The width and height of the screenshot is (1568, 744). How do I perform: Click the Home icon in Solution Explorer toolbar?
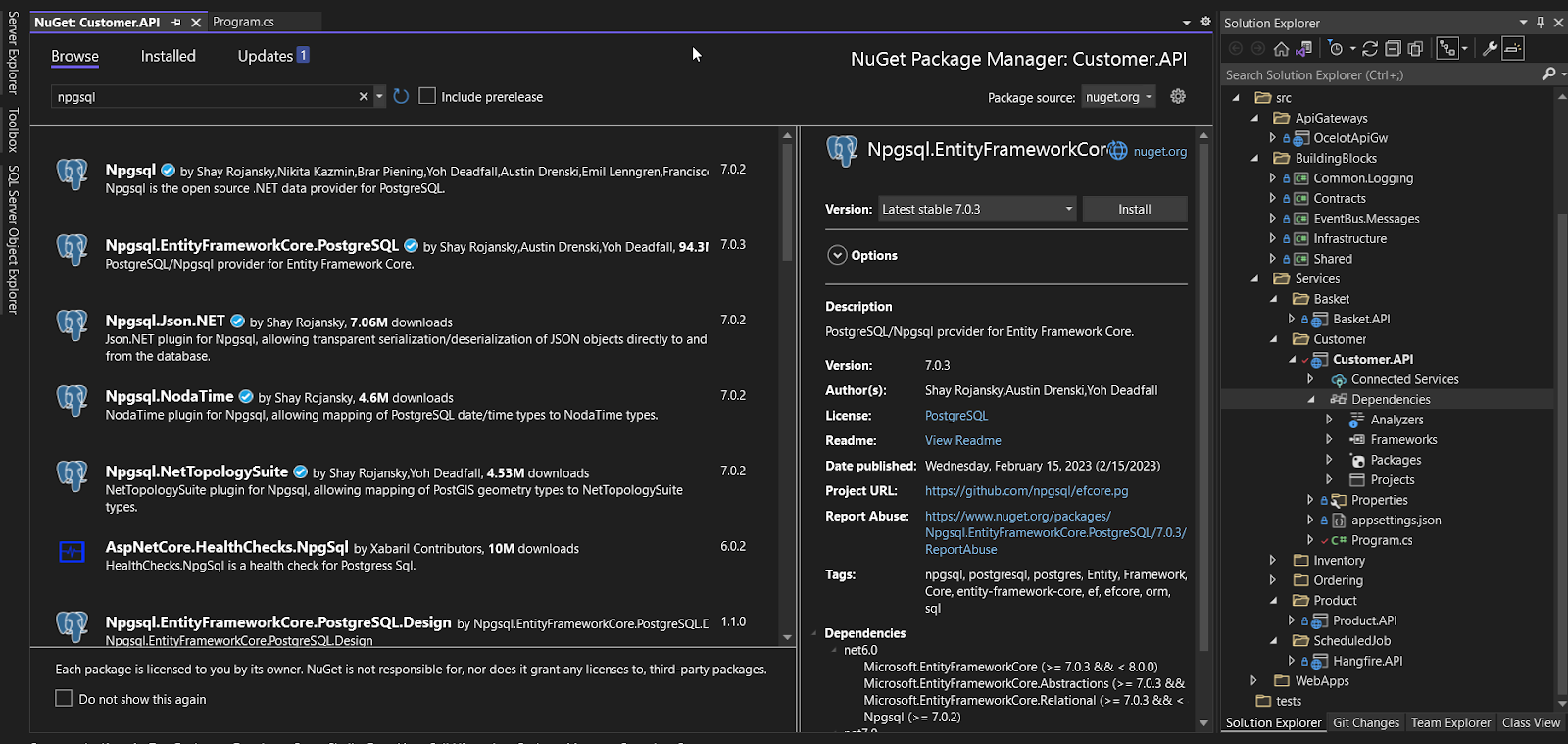[x=1281, y=48]
